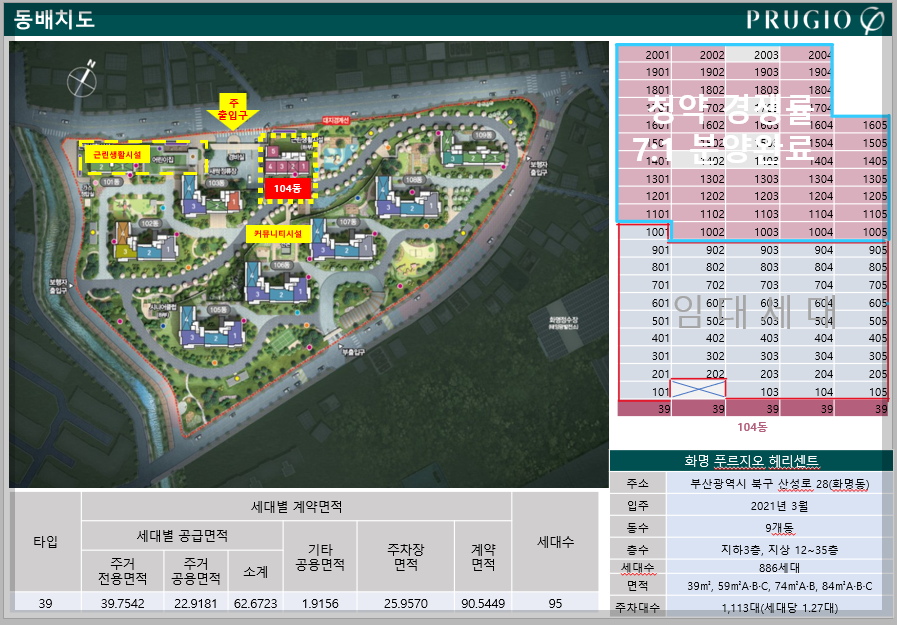Click the red 104동 label on the map

coord(287,188)
